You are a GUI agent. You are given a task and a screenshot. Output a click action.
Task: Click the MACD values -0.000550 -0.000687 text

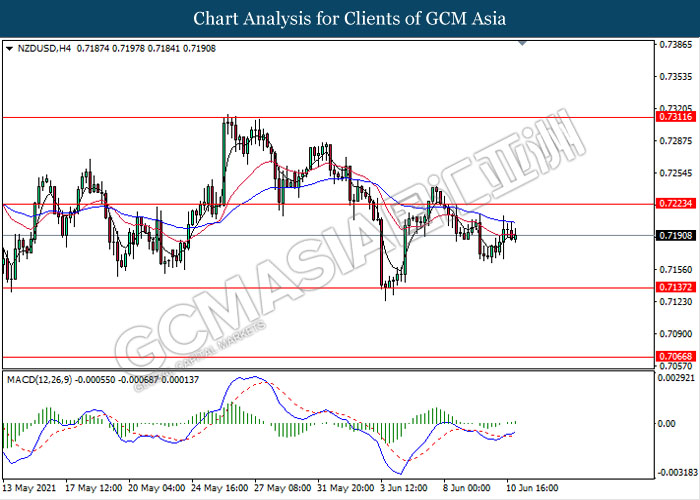coord(117,380)
